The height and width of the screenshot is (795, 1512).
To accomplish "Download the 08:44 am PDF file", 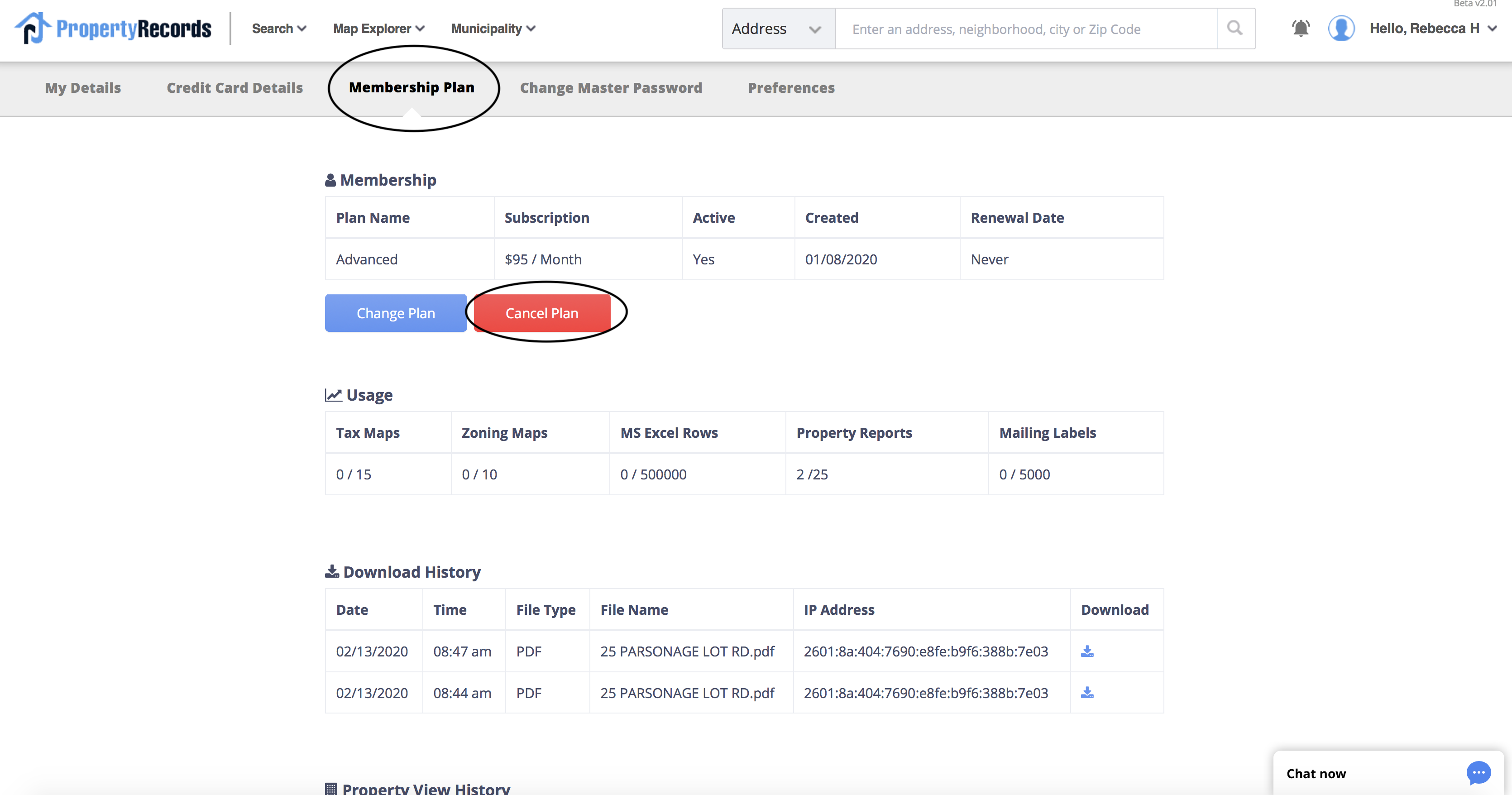I will tap(1087, 693).
